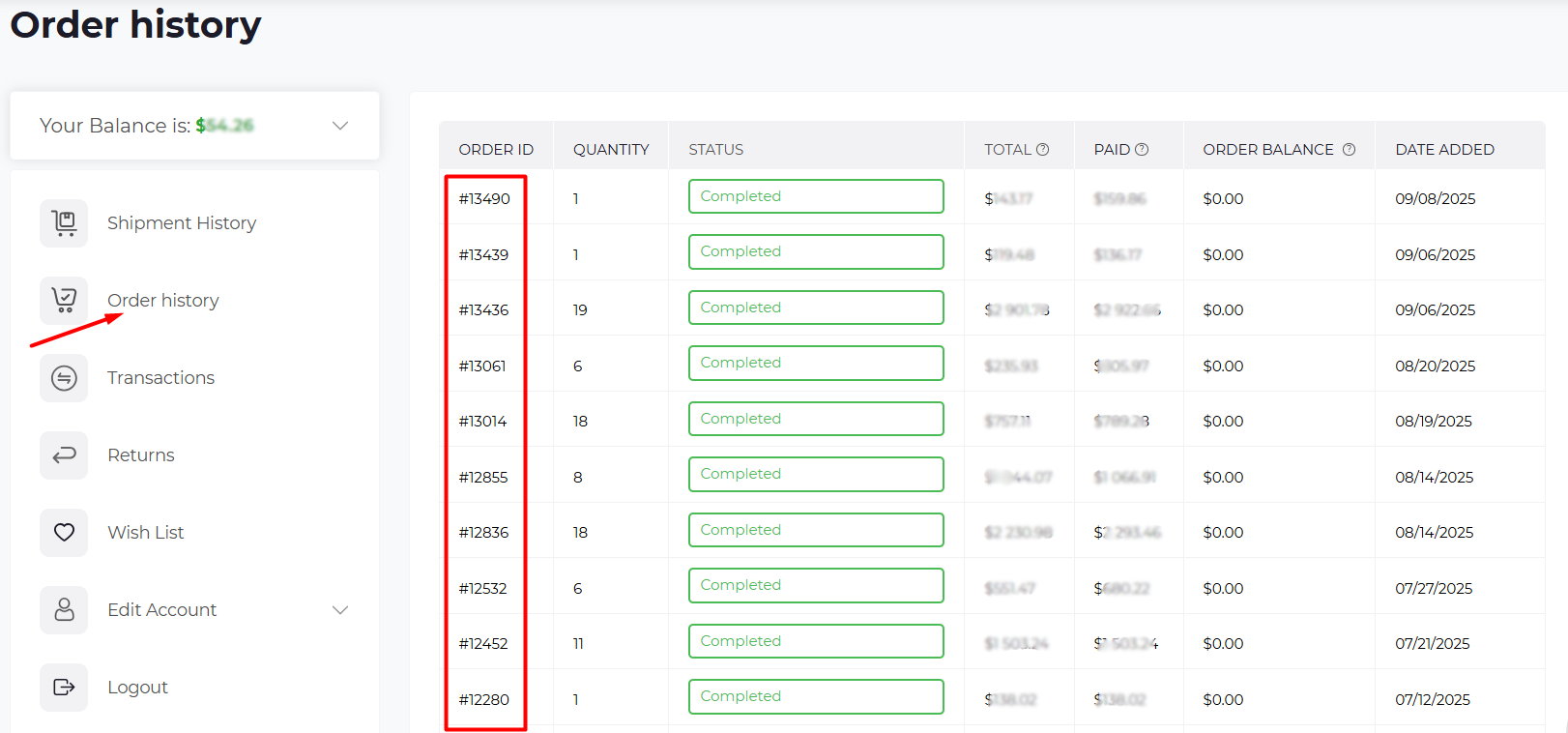Viewport: 1568px width, 733px height.
Task: Click the Logout exit icon
Action: coord(64,688)
